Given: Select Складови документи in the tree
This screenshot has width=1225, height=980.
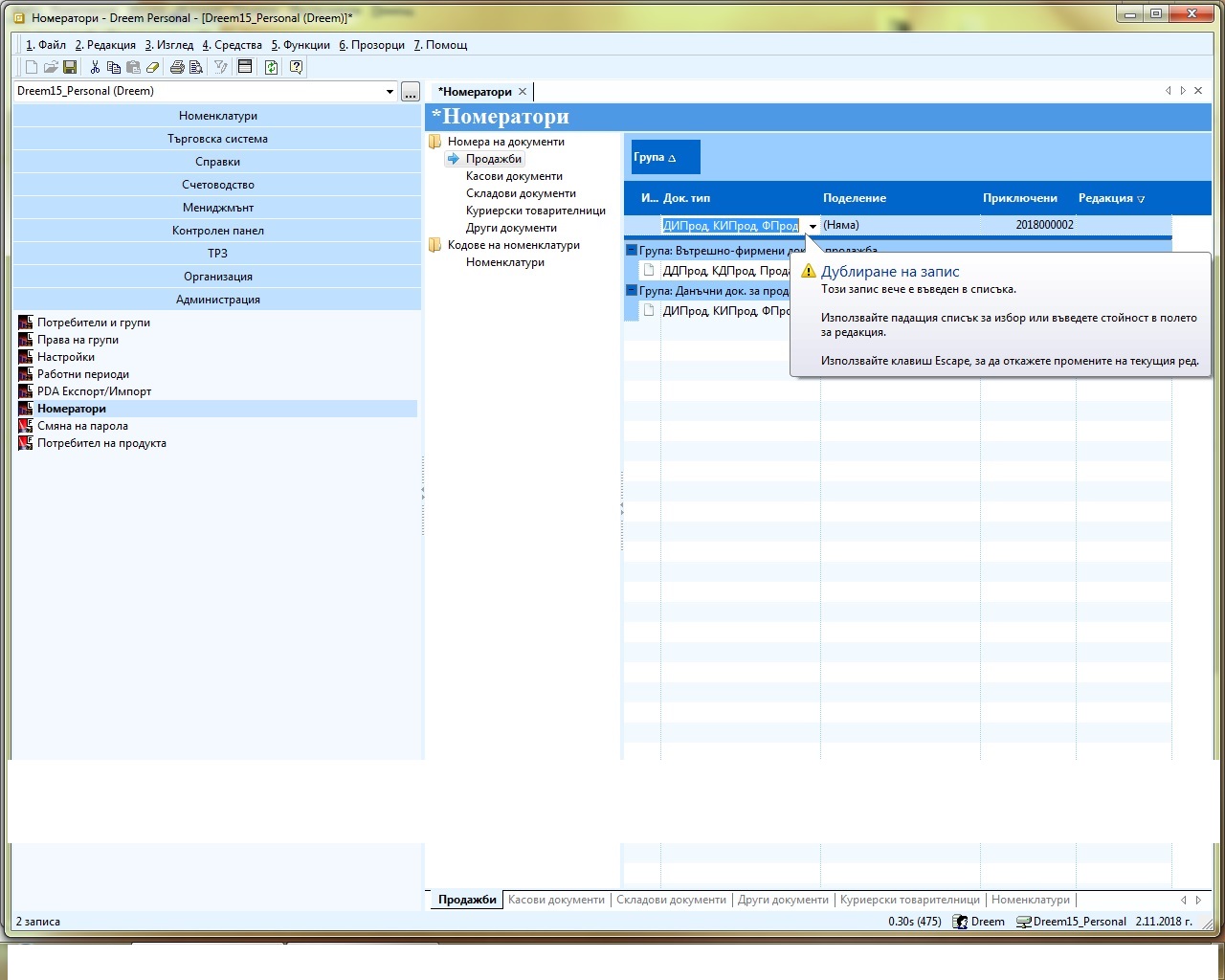Looking at the screenshot, I should (x=521, y=193).
